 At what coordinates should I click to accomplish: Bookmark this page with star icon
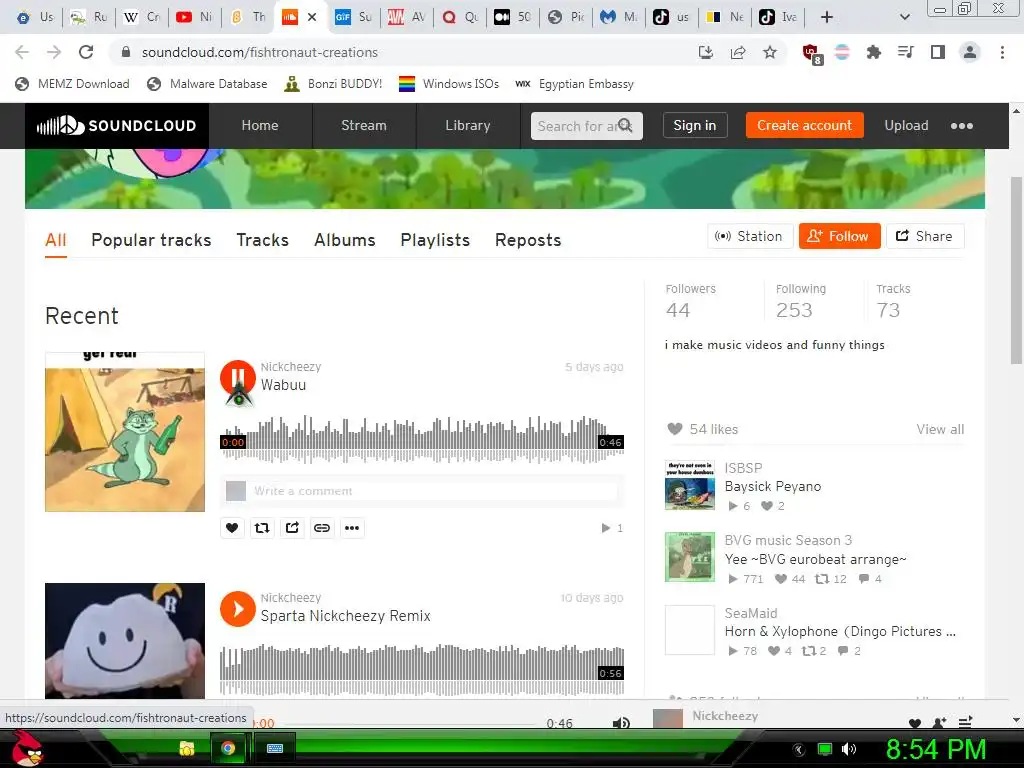[x=770, y=52]
